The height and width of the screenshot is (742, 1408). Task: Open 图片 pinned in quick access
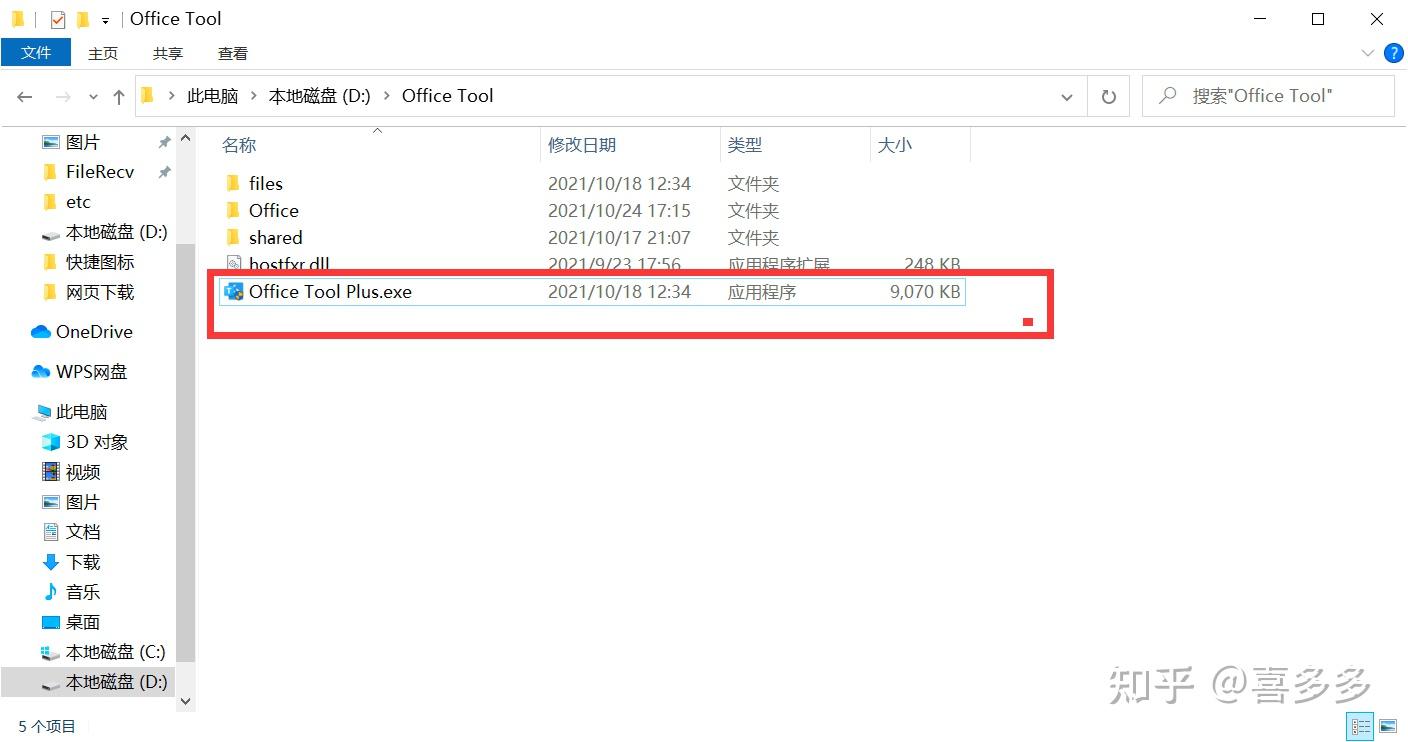point(83,142)
